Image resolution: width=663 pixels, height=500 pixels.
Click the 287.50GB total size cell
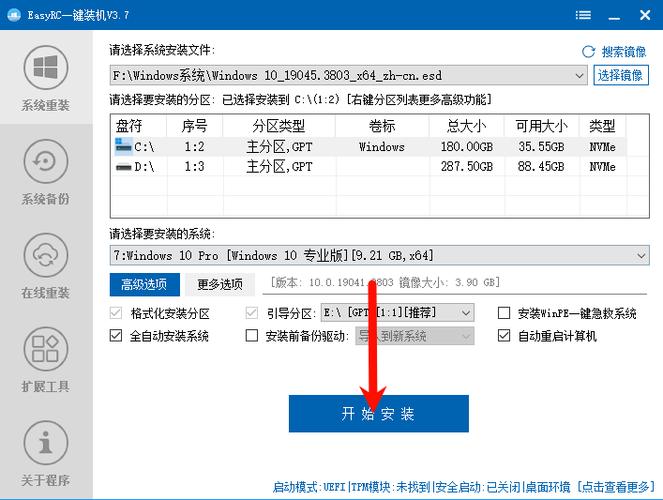pyautogui.click(x=467, y=167)
